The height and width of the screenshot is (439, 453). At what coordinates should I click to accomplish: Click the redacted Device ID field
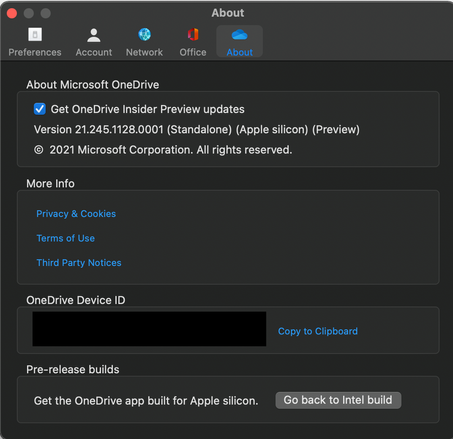(149, 329)
